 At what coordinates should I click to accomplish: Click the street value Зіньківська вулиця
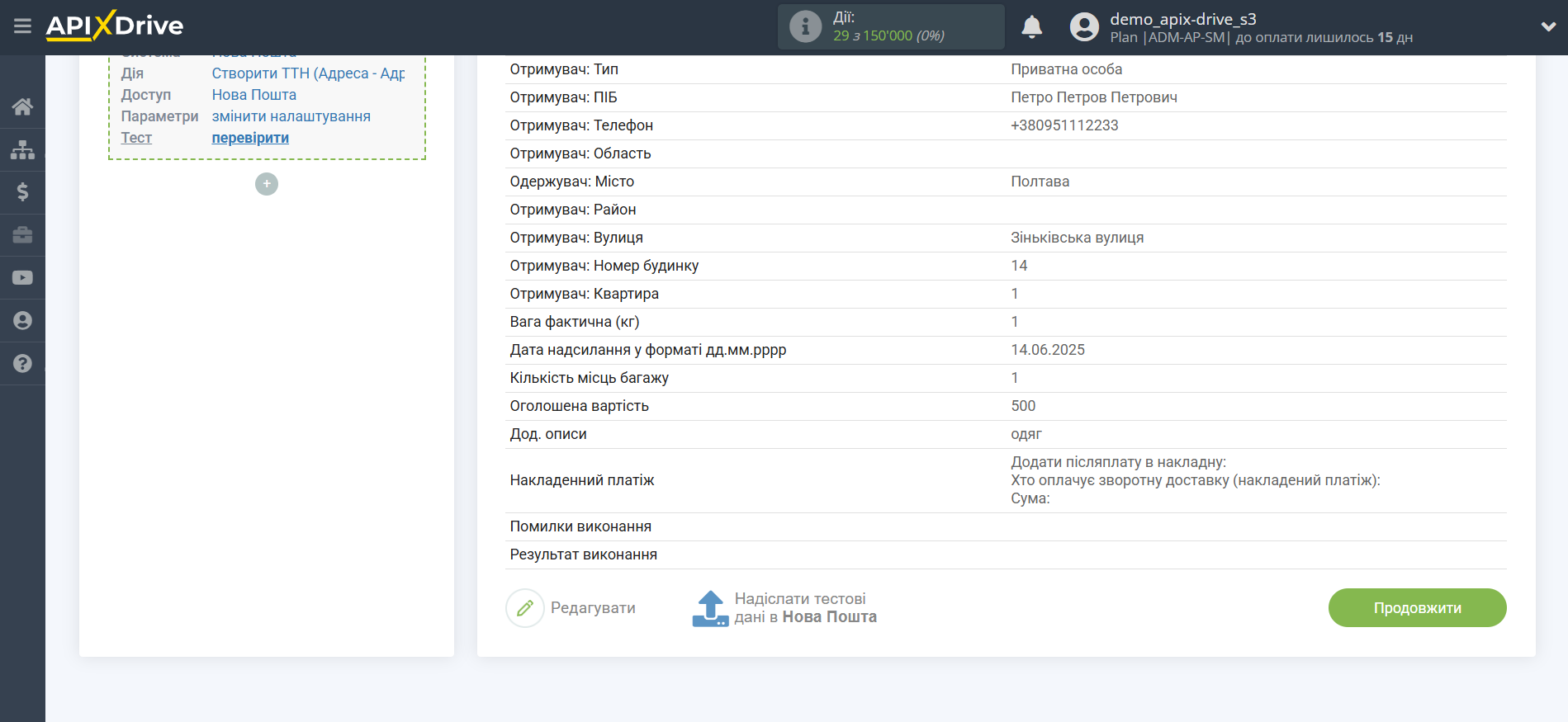click(x=1077, y=238)
